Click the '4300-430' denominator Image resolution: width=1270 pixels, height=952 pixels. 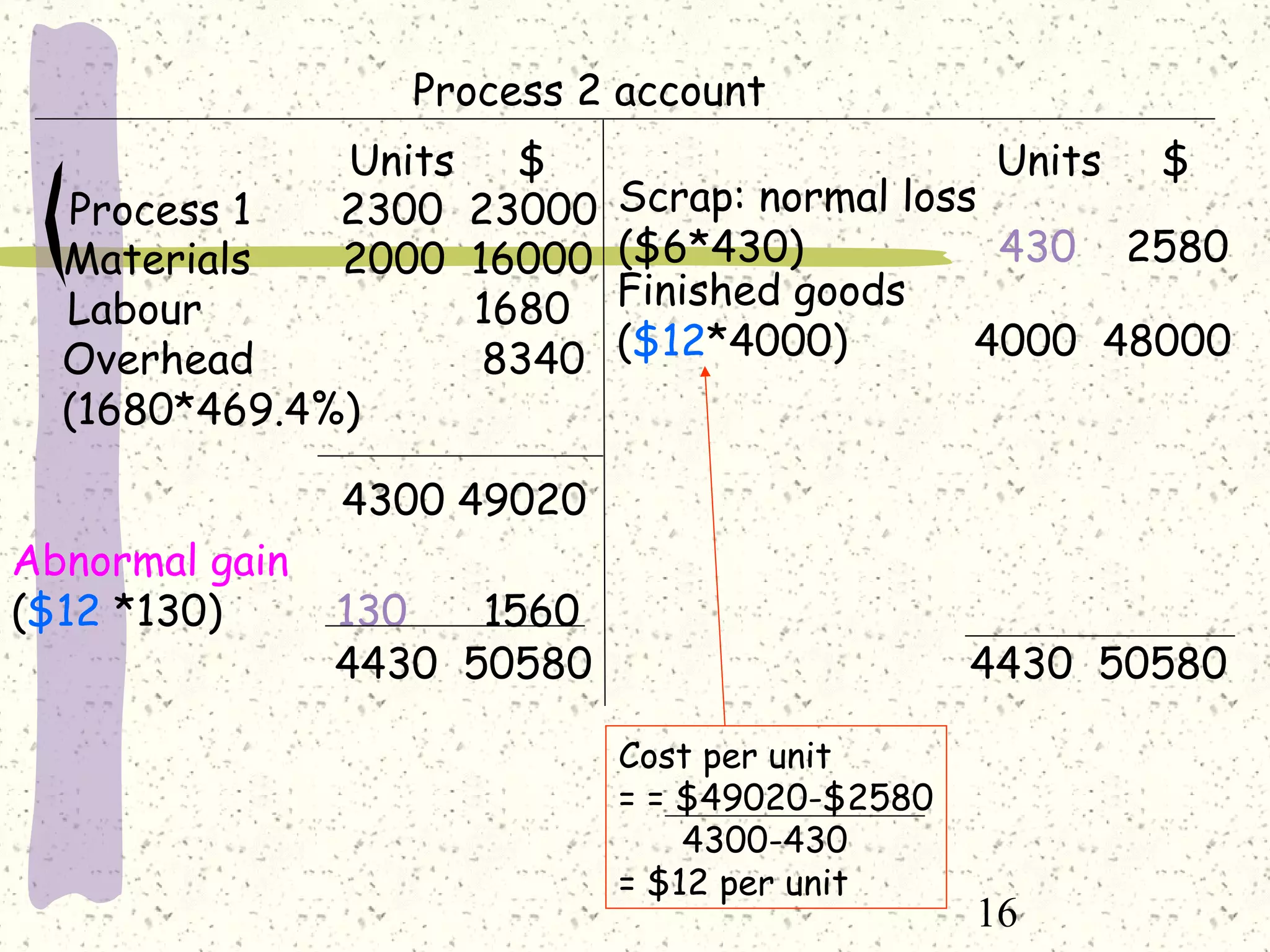[x=765, y=840]
